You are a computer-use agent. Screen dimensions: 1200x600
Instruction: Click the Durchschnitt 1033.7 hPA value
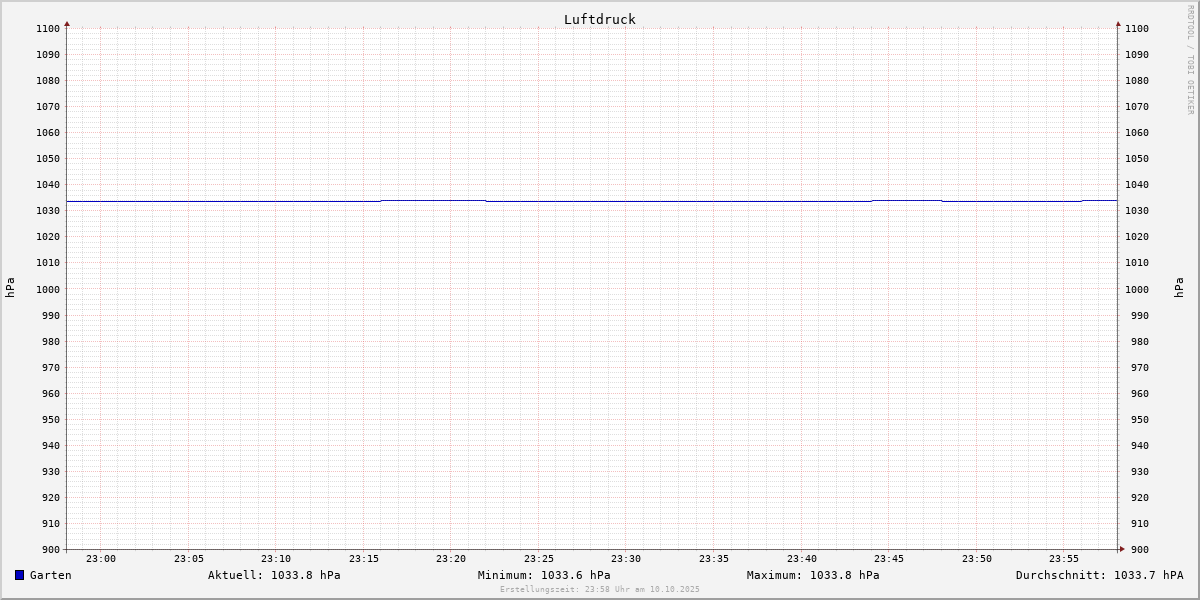coord(1099,575)
